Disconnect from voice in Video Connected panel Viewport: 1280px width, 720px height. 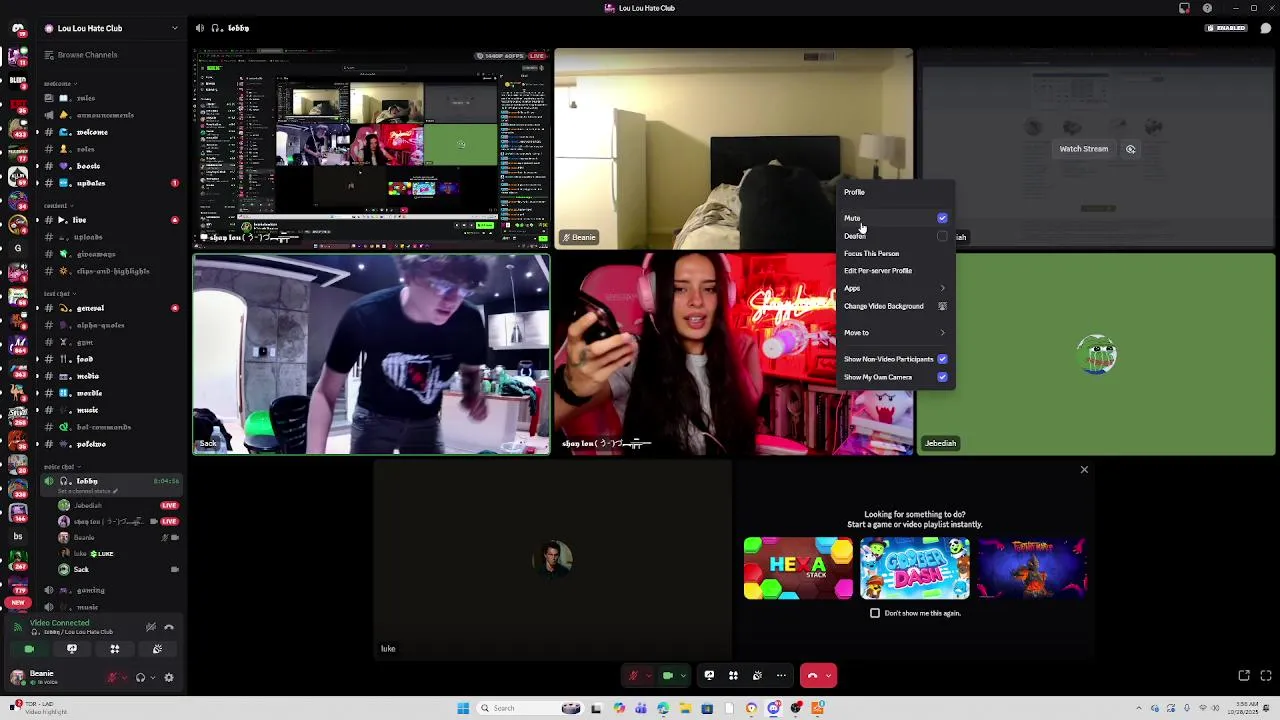click(x=169, y=627)
